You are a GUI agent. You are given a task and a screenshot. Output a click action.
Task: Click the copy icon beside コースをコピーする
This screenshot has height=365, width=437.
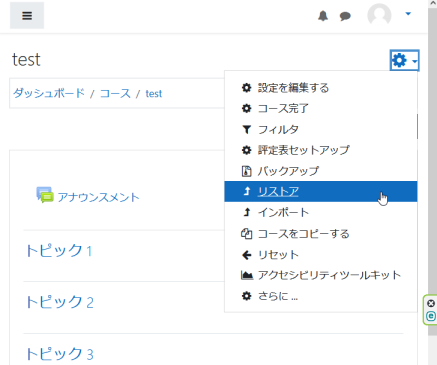[x=246, y=234]
